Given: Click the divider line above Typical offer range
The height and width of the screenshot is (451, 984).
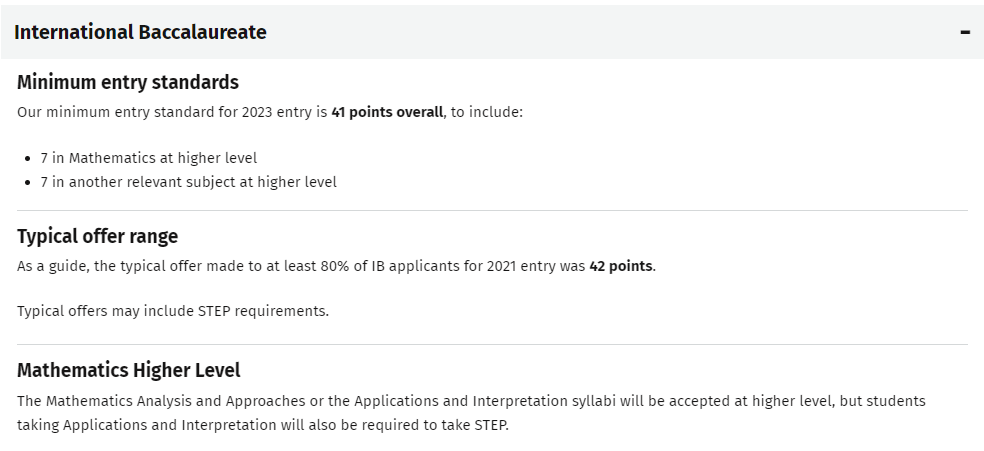Looking at the screenshot, I should point(492,211).
